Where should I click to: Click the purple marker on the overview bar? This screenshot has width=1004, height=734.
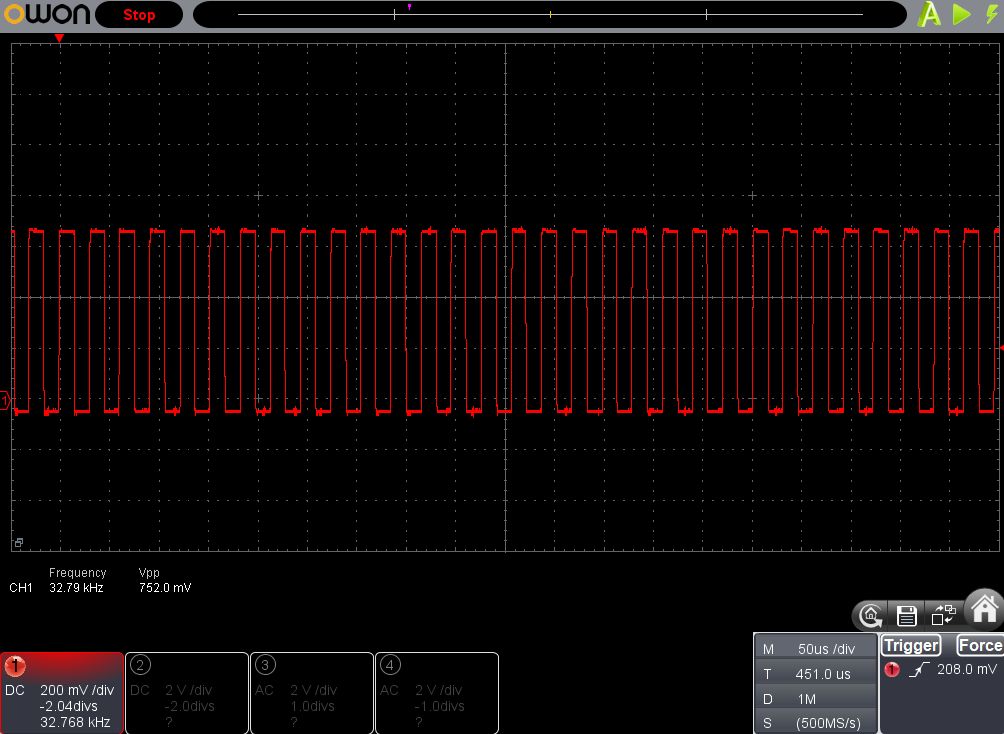tap(409, 6)
